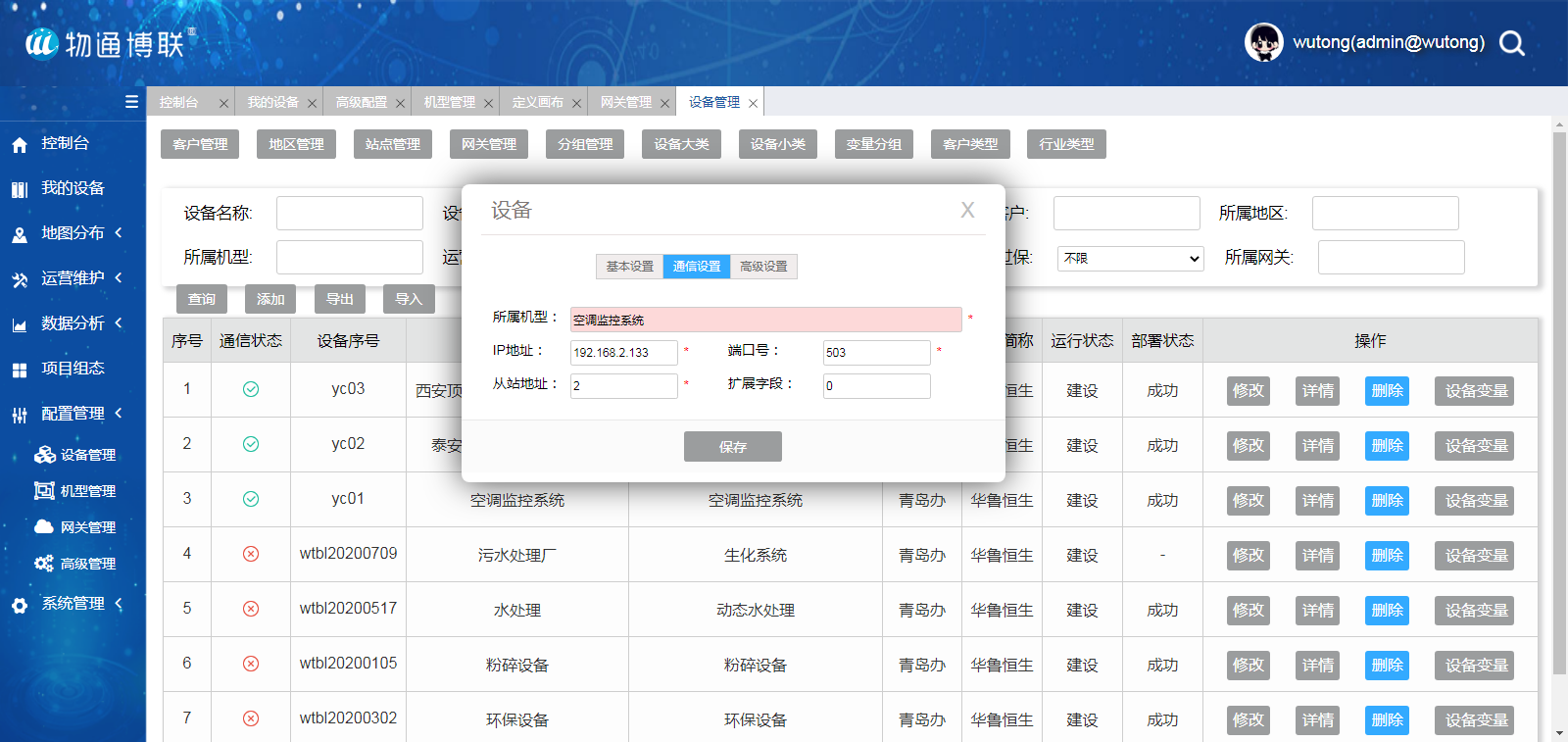Screen dimensions: 1568x742
Task: Open the 不限 dropdown selector
Action: coord(1130,259)
